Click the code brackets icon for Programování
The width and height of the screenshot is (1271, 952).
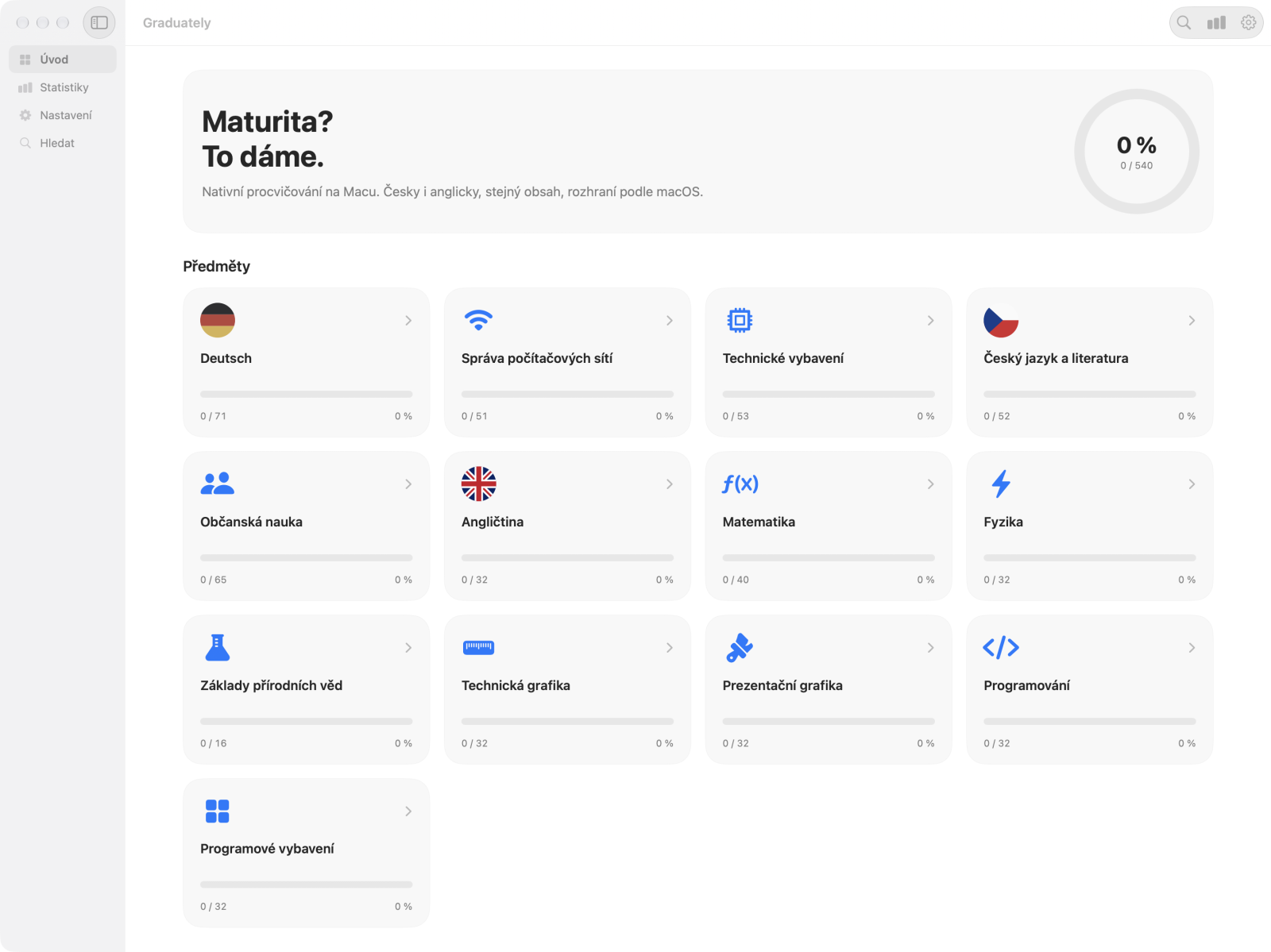point(1001,647)
